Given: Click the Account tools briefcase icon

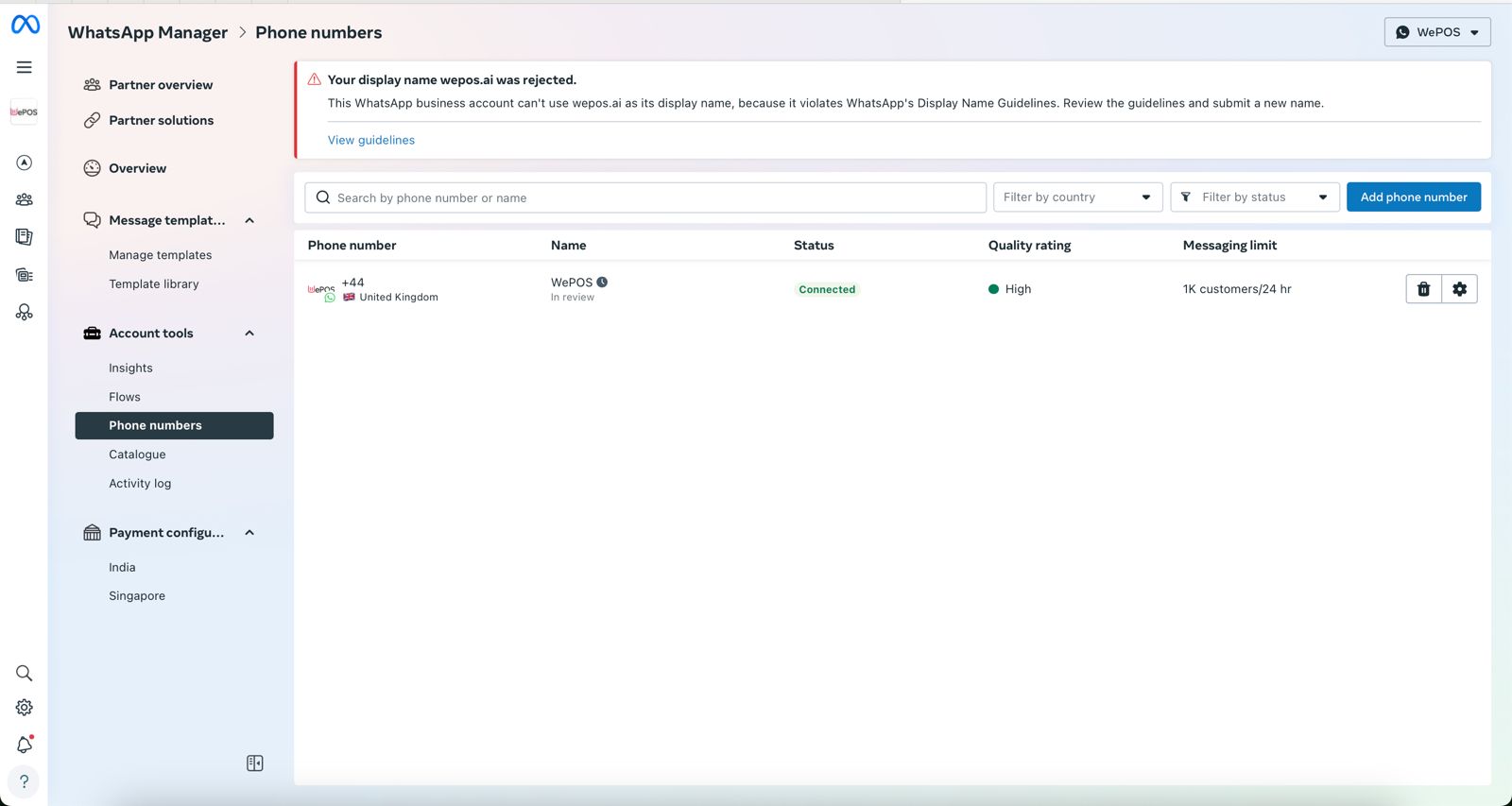Looking at the screenshot, I should (x=92, y=334).
